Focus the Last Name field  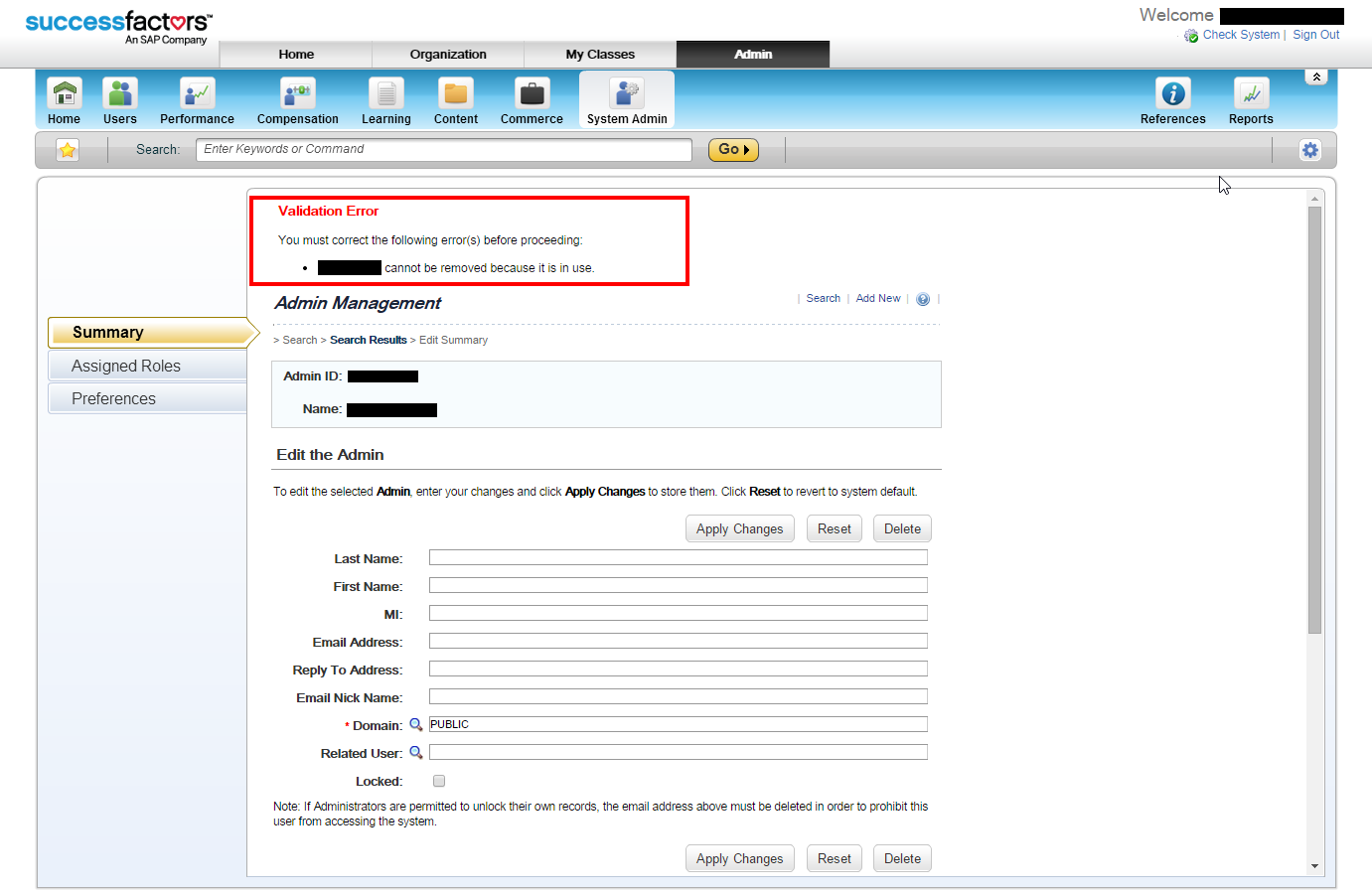pyautogui.click(x=679, y=557)
